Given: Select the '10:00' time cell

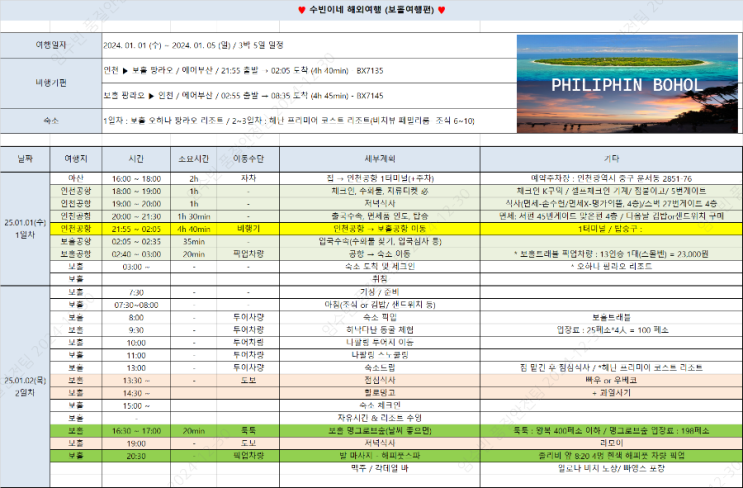Looking at the screenshot, I should pos(136,343).
